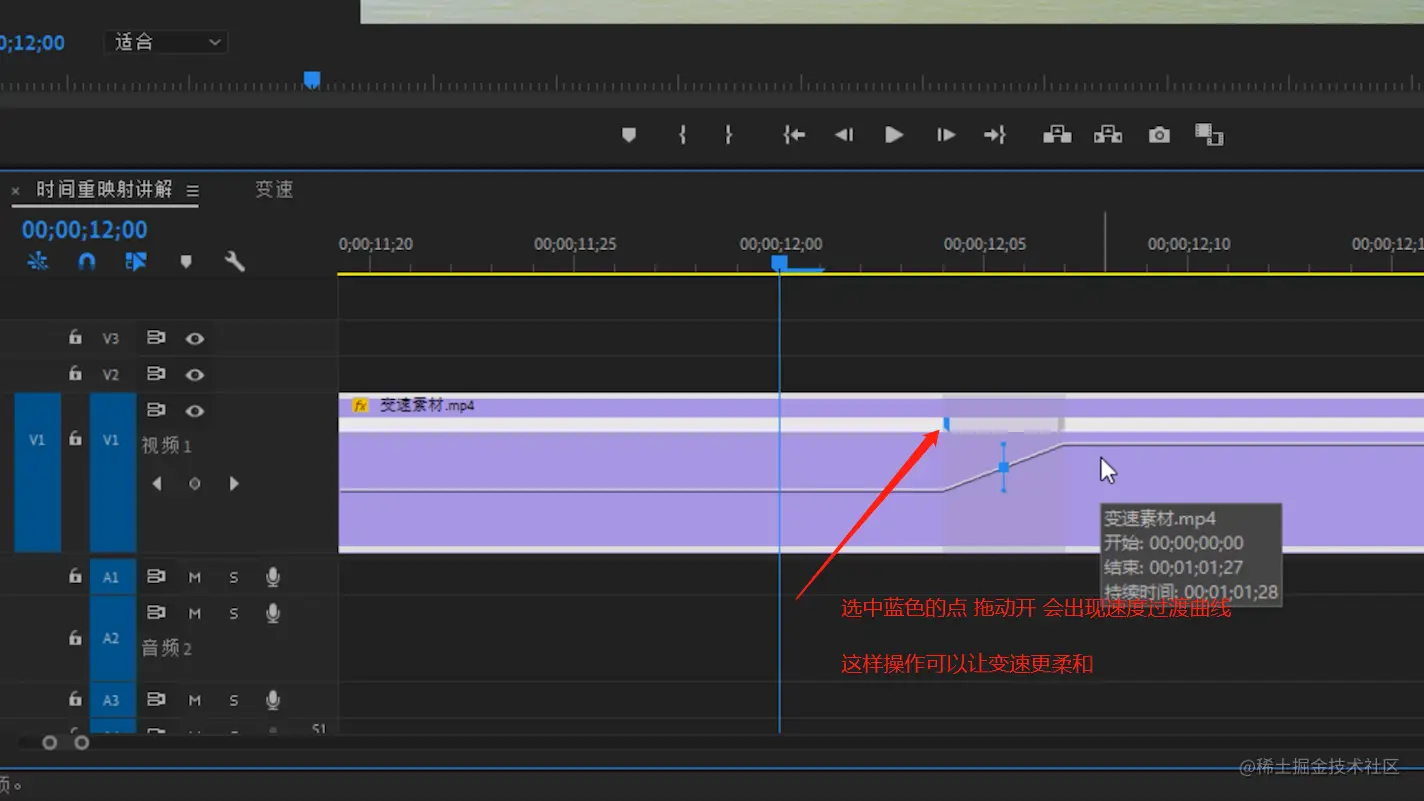
Task: Set the Mark Out point
Action: click(x=729, y=135)
